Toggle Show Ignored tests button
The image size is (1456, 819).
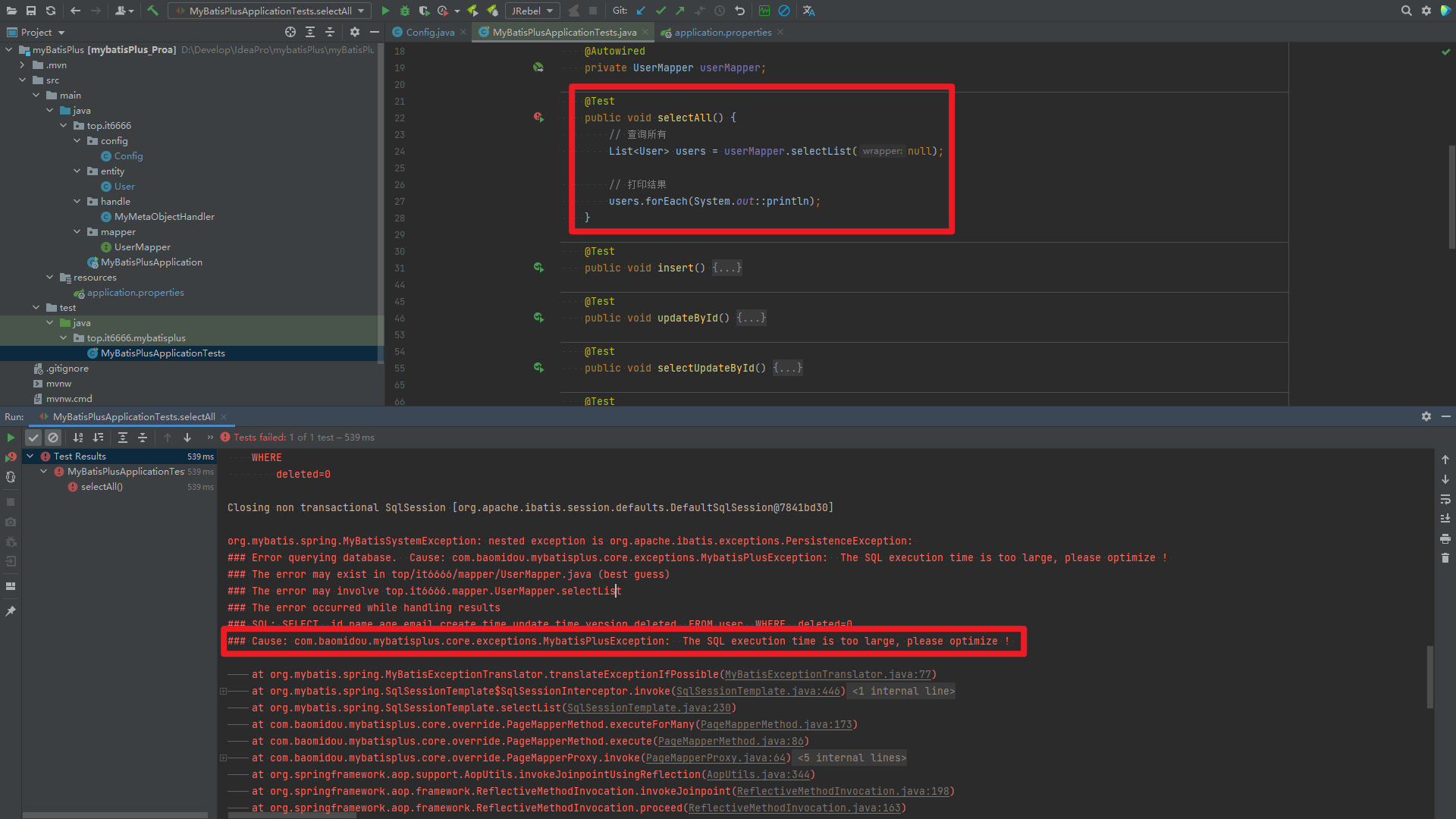53,438
